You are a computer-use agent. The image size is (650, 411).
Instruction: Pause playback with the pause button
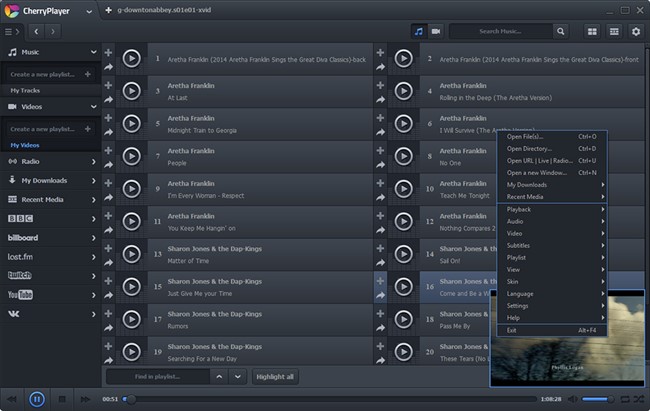tap(36, 399)
